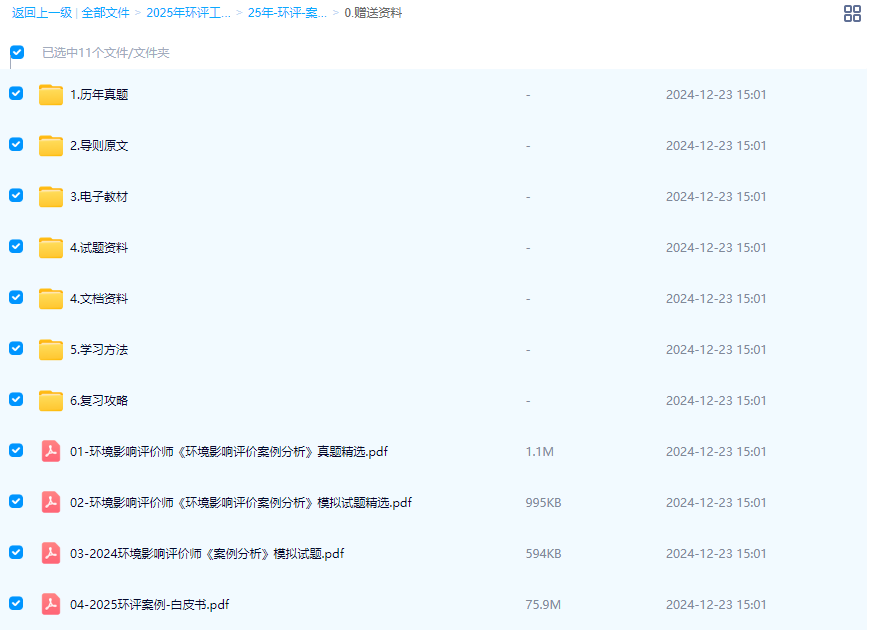Viewport: 883px width, 639px height.
Task: Open the 4.文档资料 folder icon
Action: click(51, 298)
